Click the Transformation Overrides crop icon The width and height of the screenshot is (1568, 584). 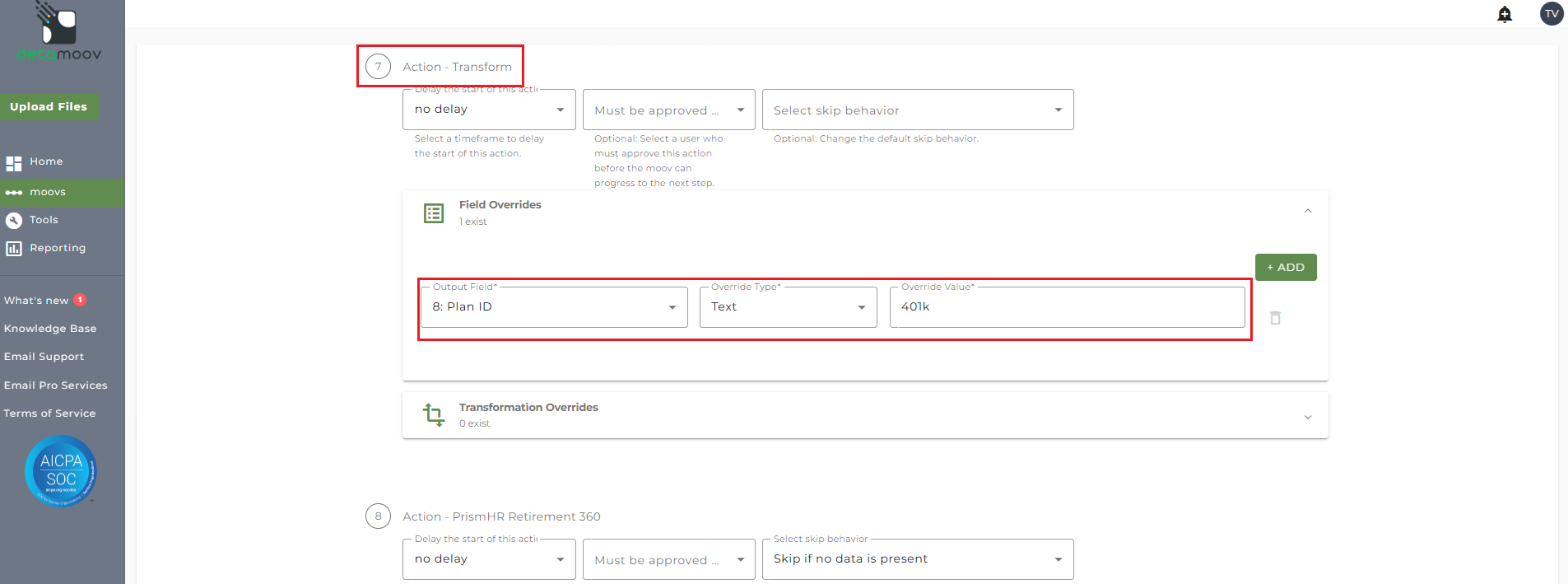(434, 414)
